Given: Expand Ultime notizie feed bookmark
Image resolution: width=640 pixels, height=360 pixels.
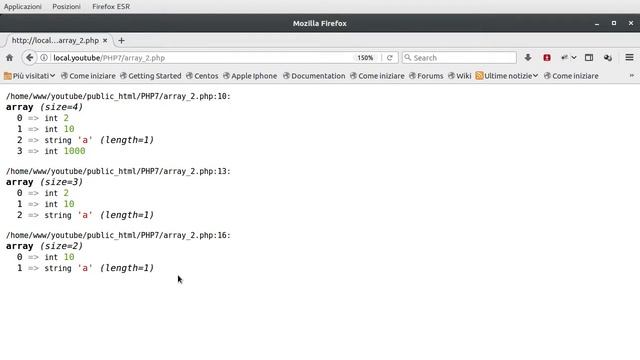Looking at the screenshot, I should point(507,76).
